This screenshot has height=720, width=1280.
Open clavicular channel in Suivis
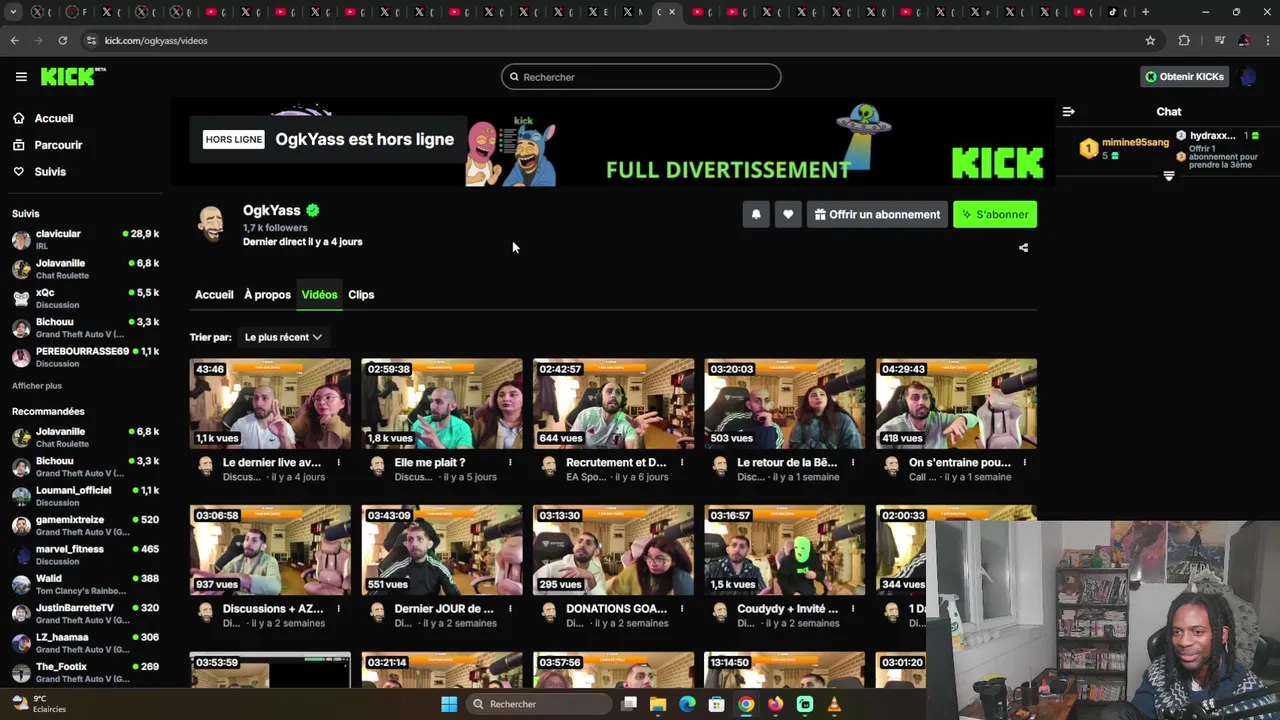coord(85,239)
